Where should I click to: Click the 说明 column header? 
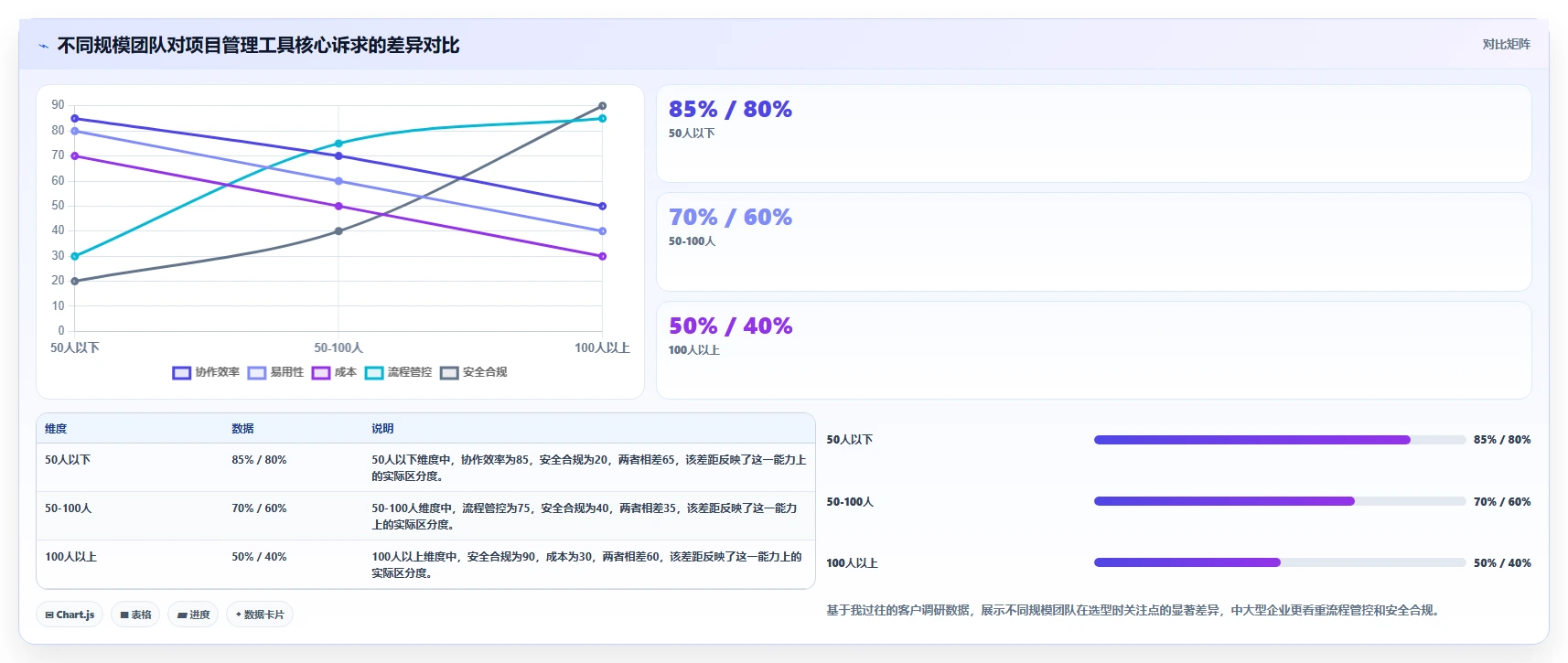click(x=382, y=429)
